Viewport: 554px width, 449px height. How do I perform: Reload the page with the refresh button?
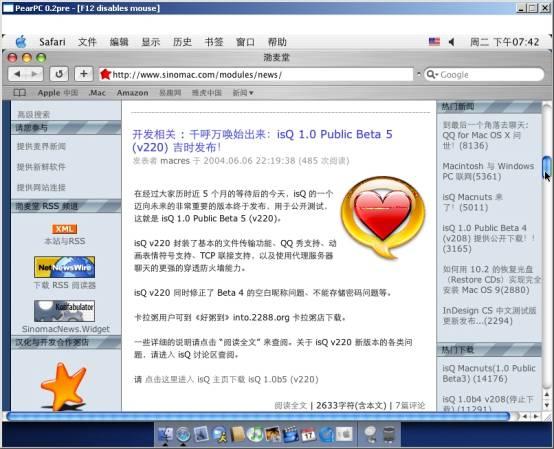(59, 74)
